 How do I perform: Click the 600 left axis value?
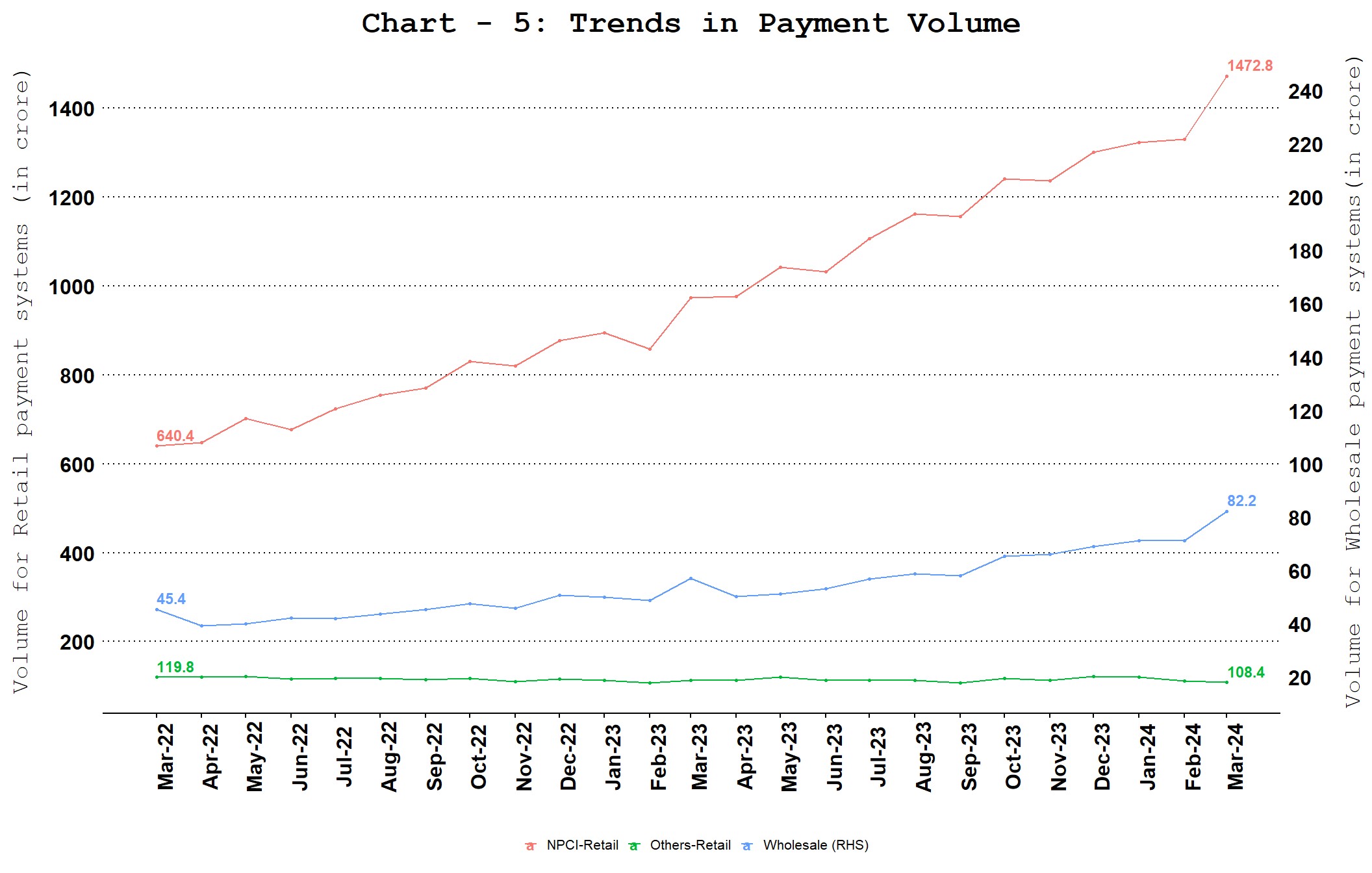pyautogui.click(x=77, y=465)
